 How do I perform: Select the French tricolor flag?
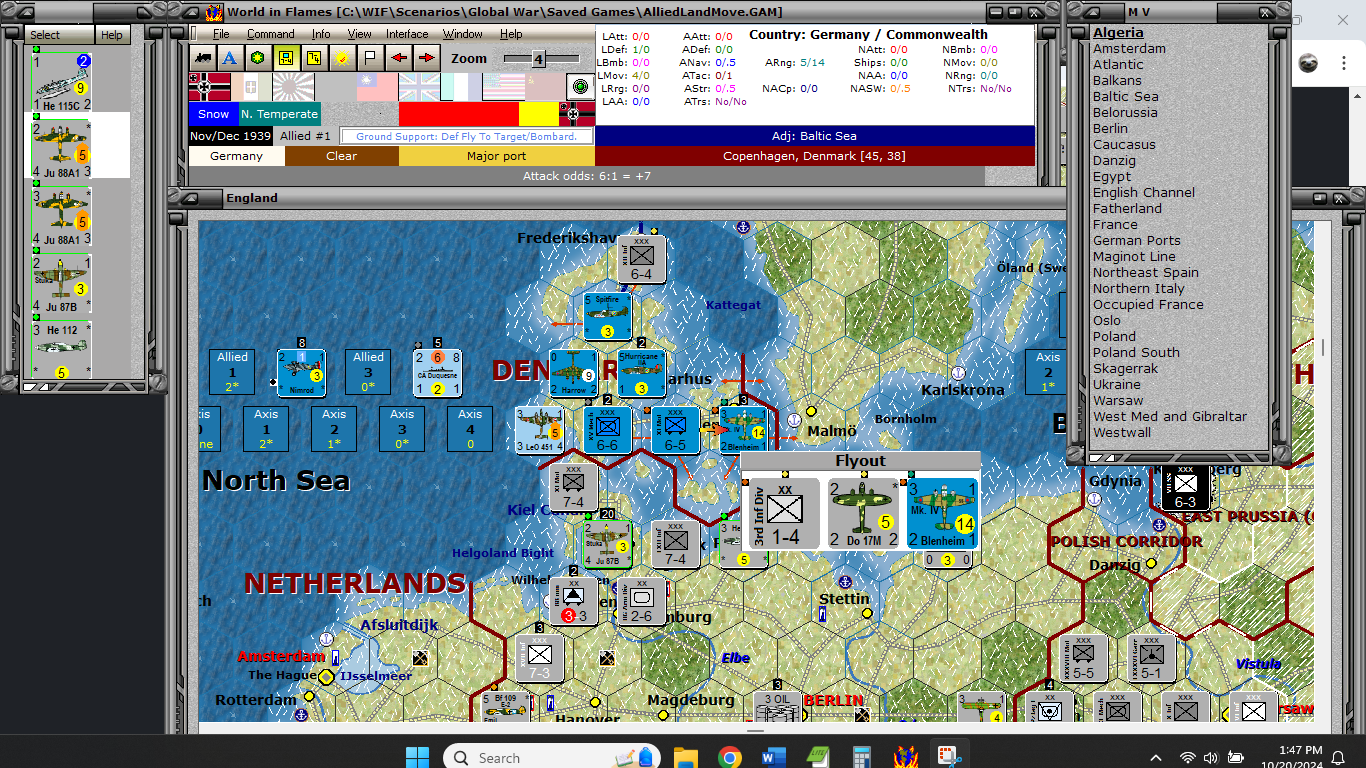click(x=461, y=86)
